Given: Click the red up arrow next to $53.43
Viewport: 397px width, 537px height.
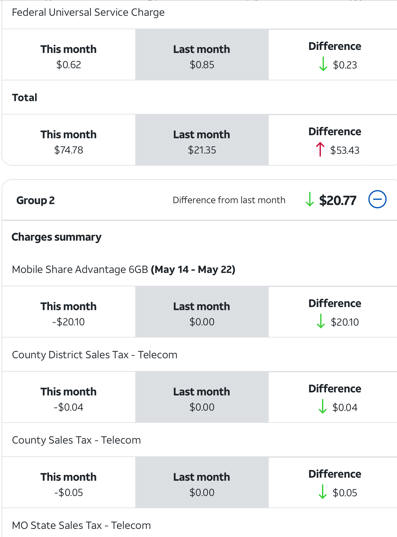Looking at the screenshot, I should click(320, 150).
